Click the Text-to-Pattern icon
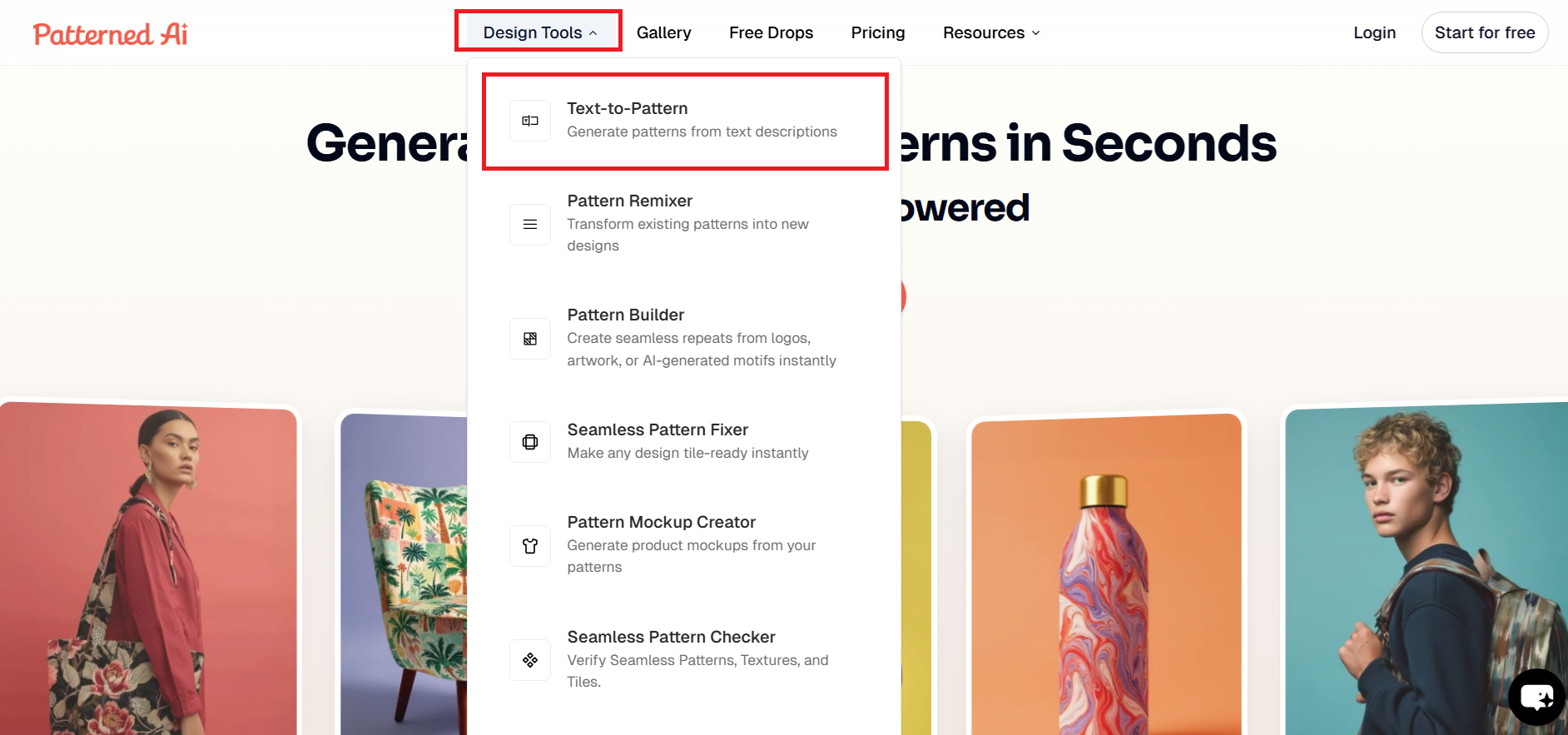1568x735 pixels. [x=530, y=121]
